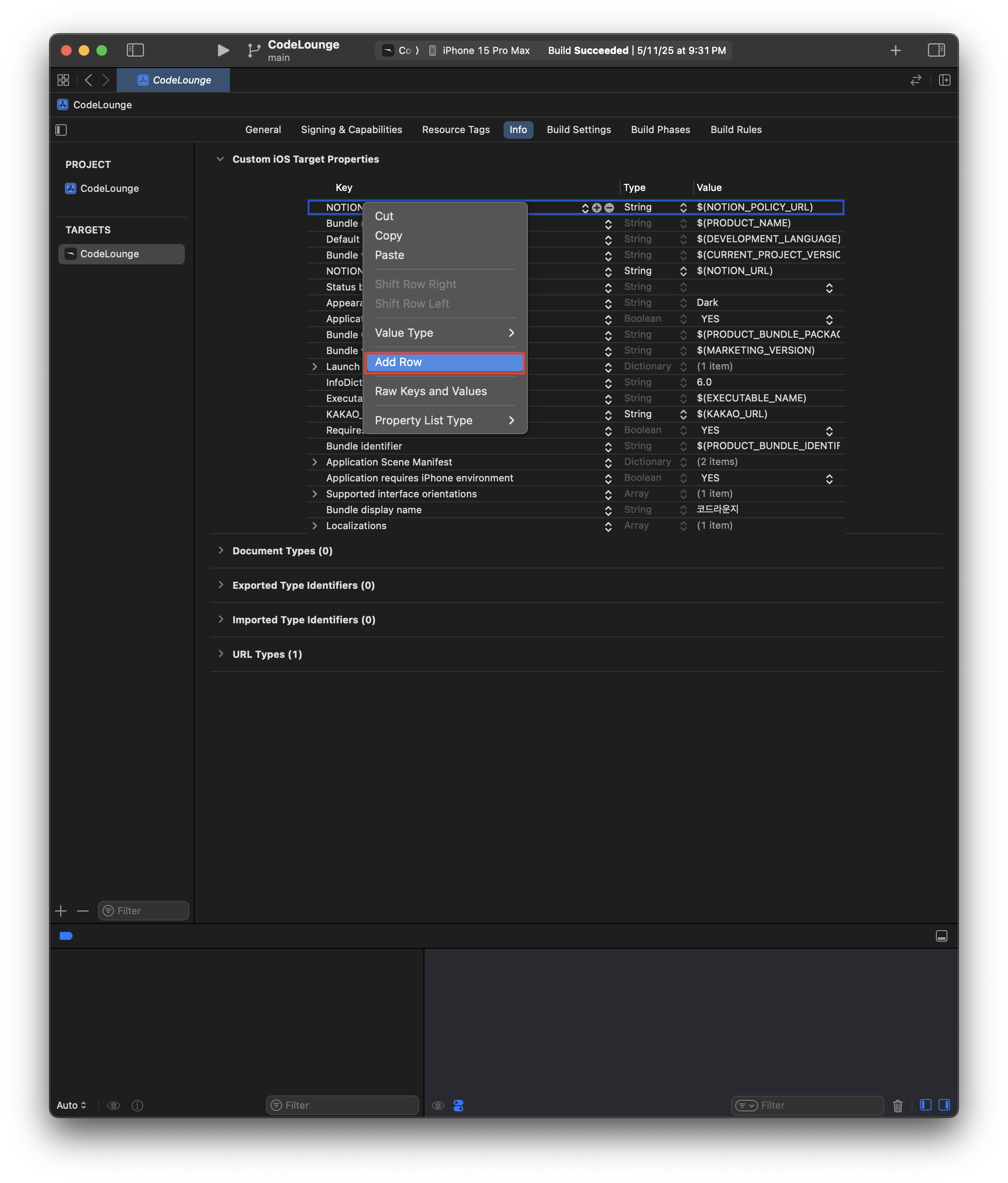This screenshot has height=1183, width=1008.
Task: Add new target with plus button
Action: coord(61,911)
